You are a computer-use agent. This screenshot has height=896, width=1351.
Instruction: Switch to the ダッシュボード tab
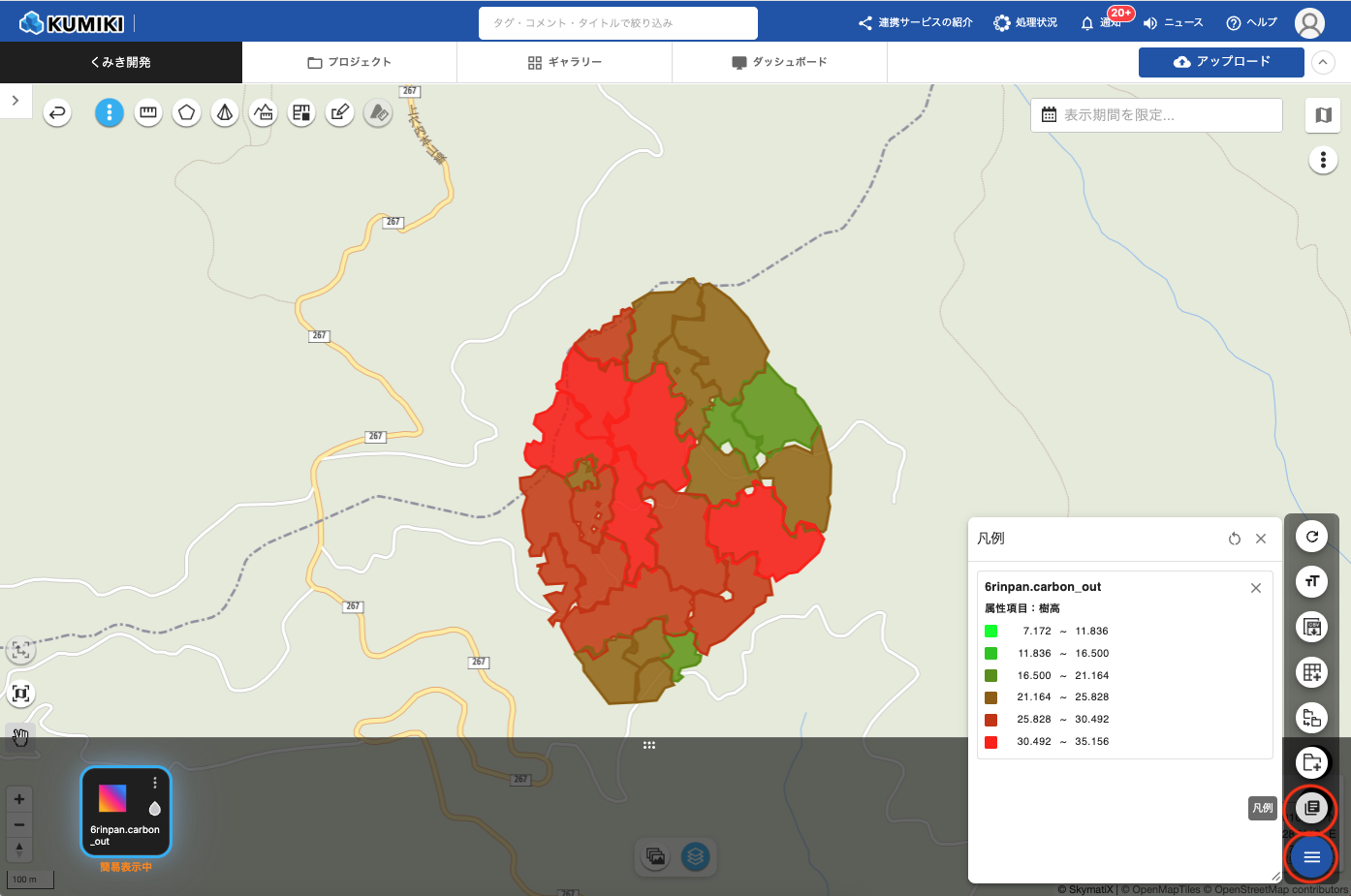[x=779, y=62]
